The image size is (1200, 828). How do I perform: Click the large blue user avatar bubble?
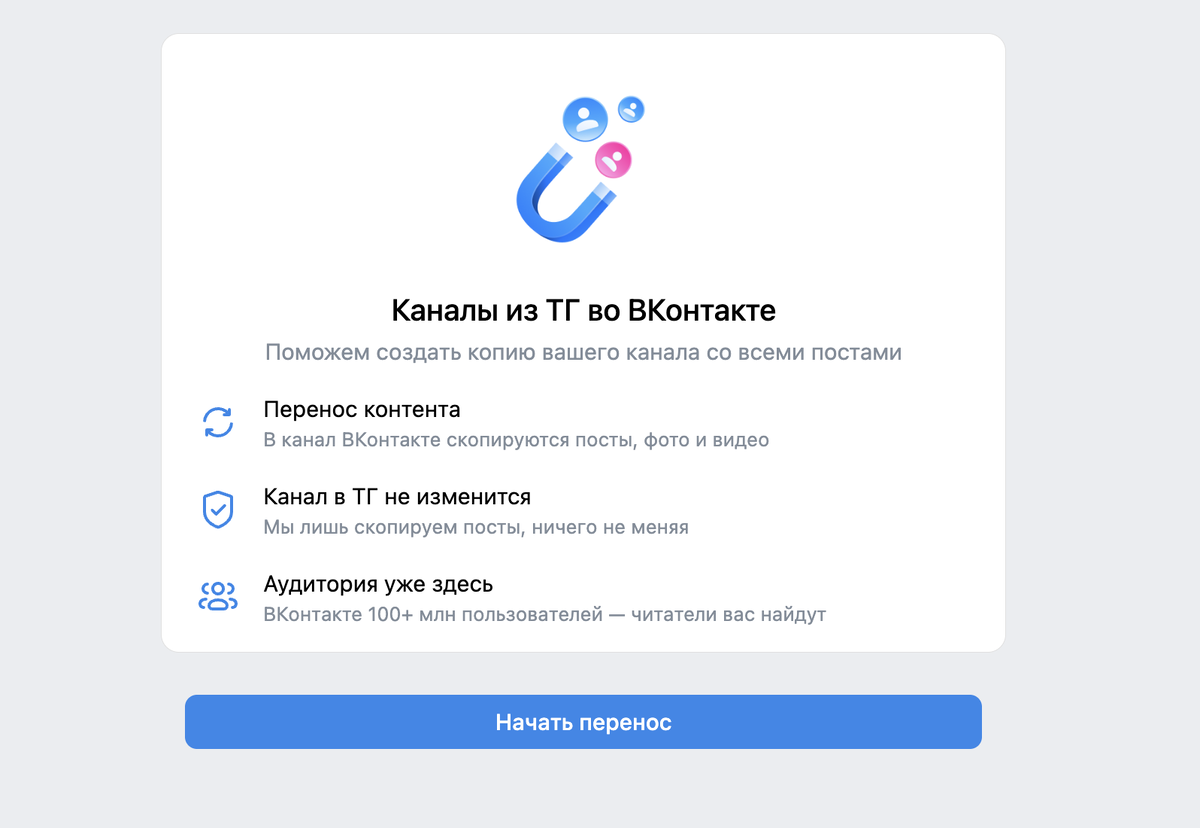tap(585, 119)
